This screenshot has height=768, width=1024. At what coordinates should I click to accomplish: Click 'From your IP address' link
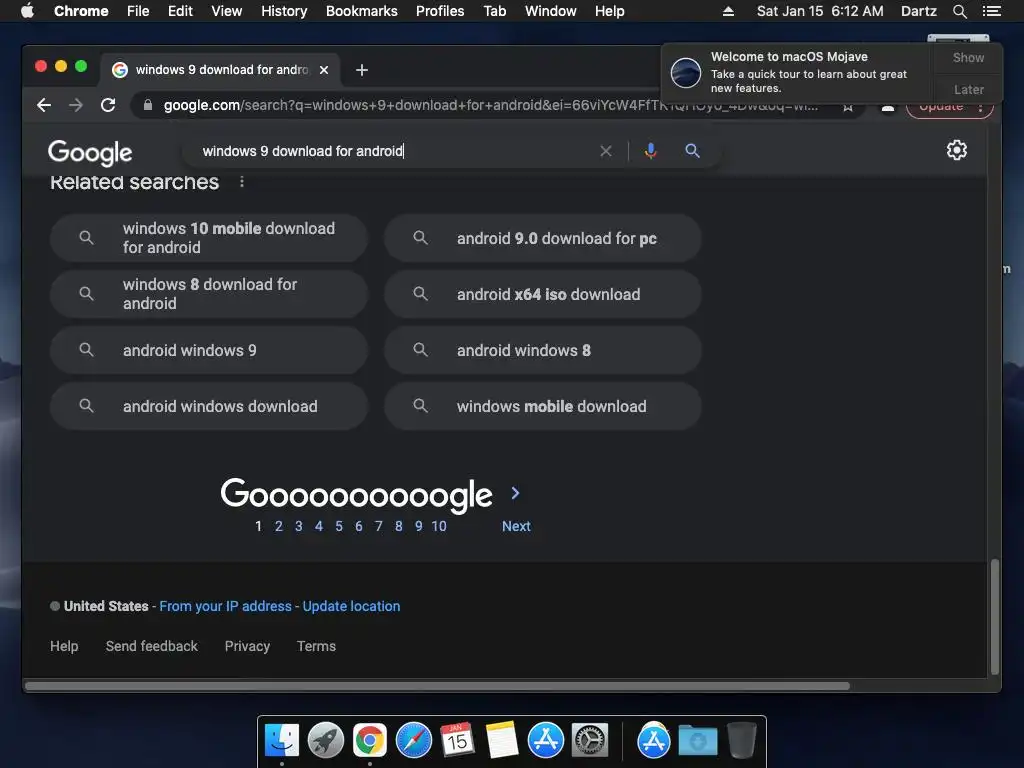225,606
